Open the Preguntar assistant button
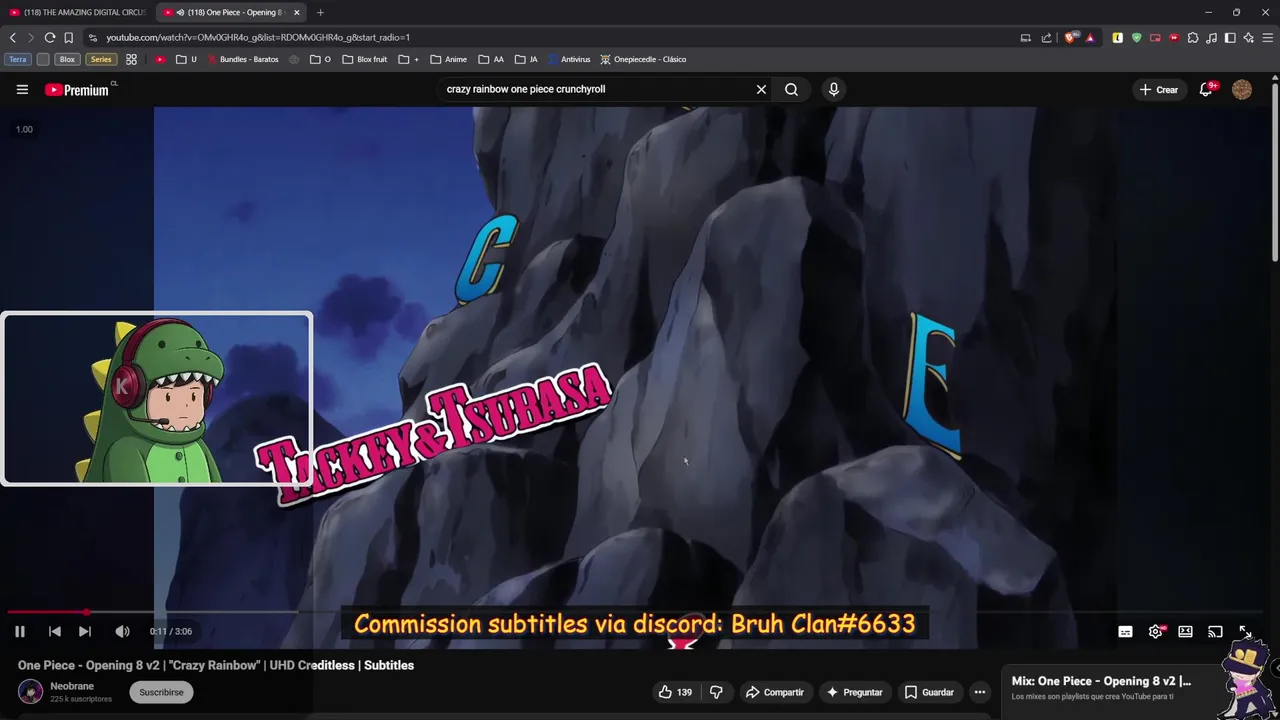Screen dimensions: 1280x720 854,692
